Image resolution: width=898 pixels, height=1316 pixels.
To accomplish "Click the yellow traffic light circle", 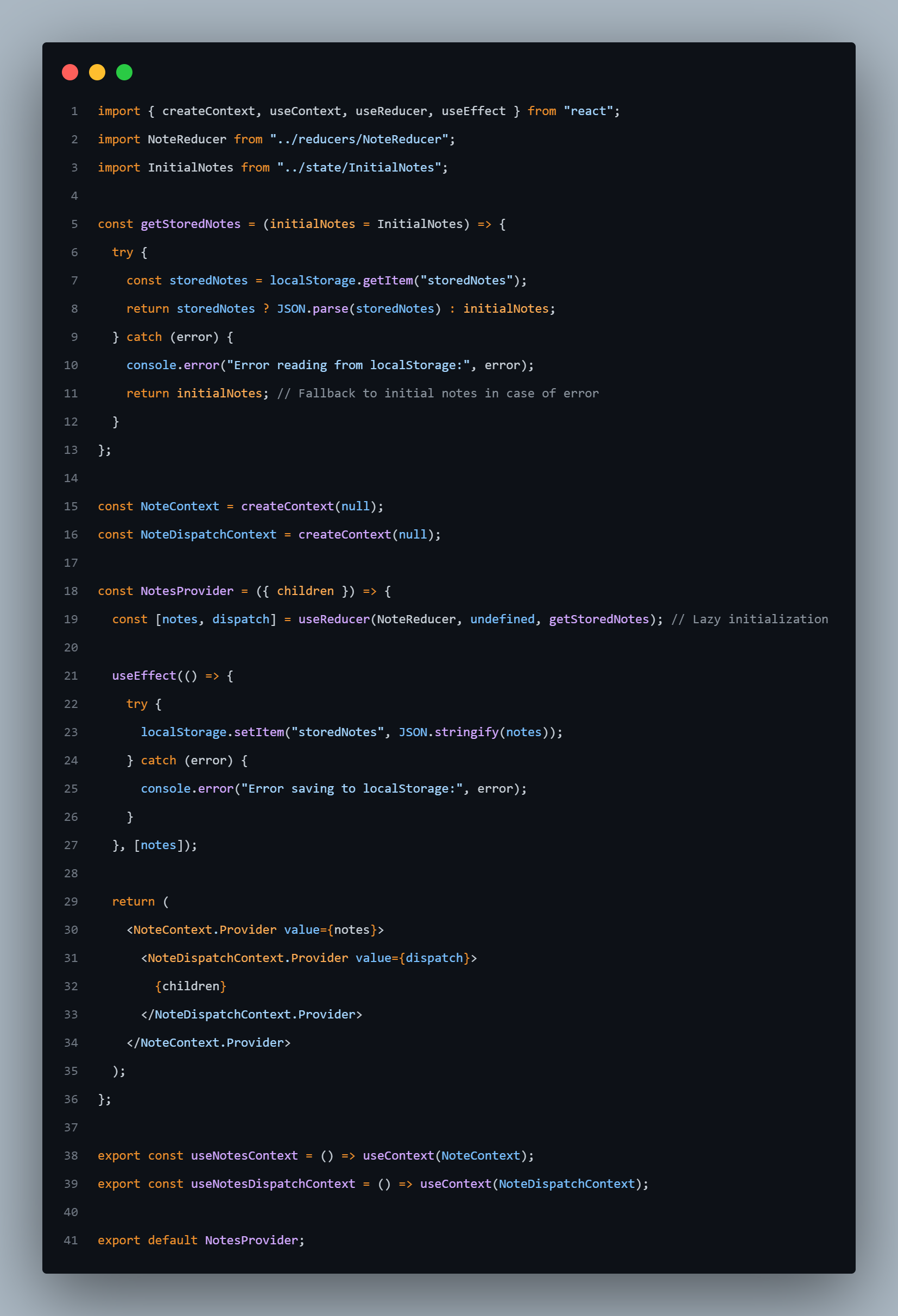I will [x=97, y=72].
